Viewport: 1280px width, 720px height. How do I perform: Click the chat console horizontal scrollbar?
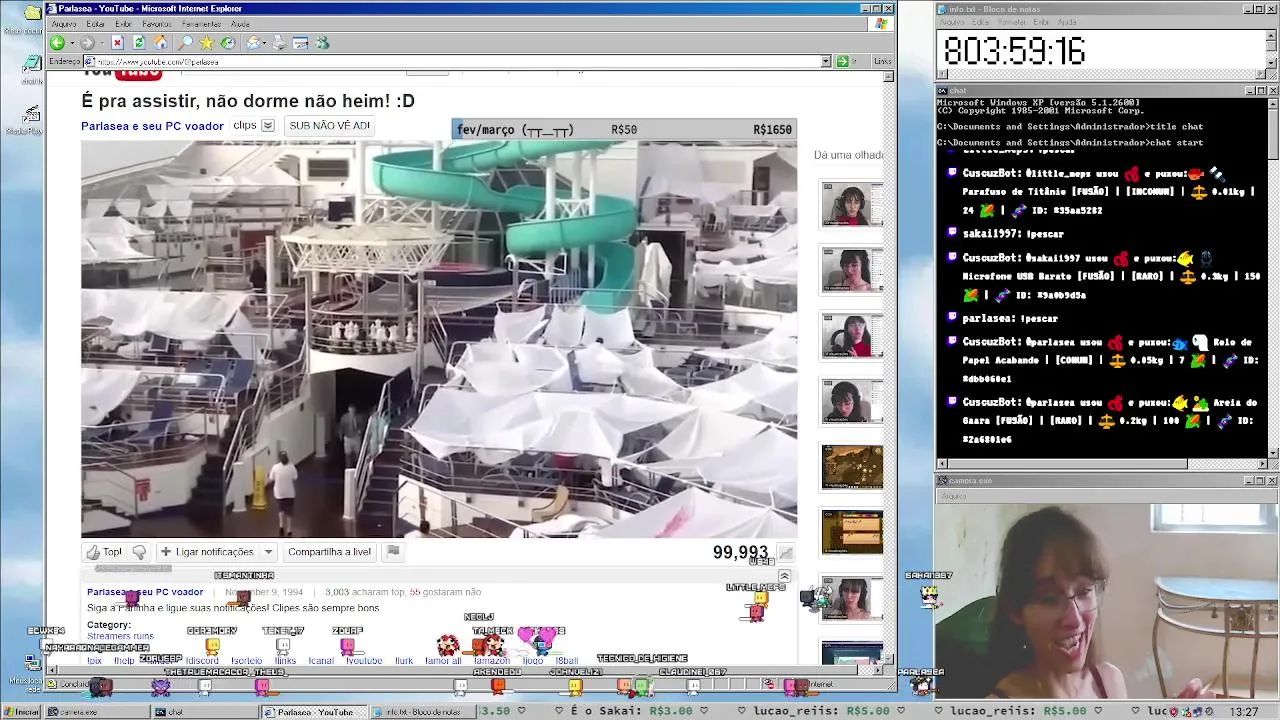click(1102, 464)
